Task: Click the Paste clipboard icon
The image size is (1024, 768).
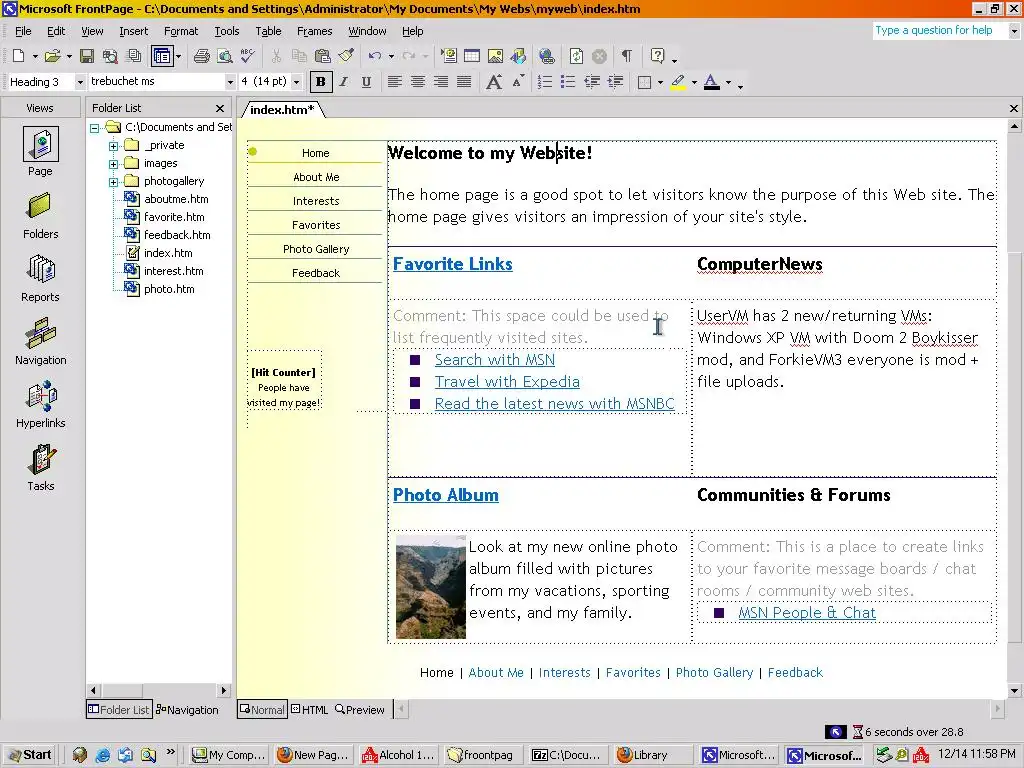Action: pos(323,56)
